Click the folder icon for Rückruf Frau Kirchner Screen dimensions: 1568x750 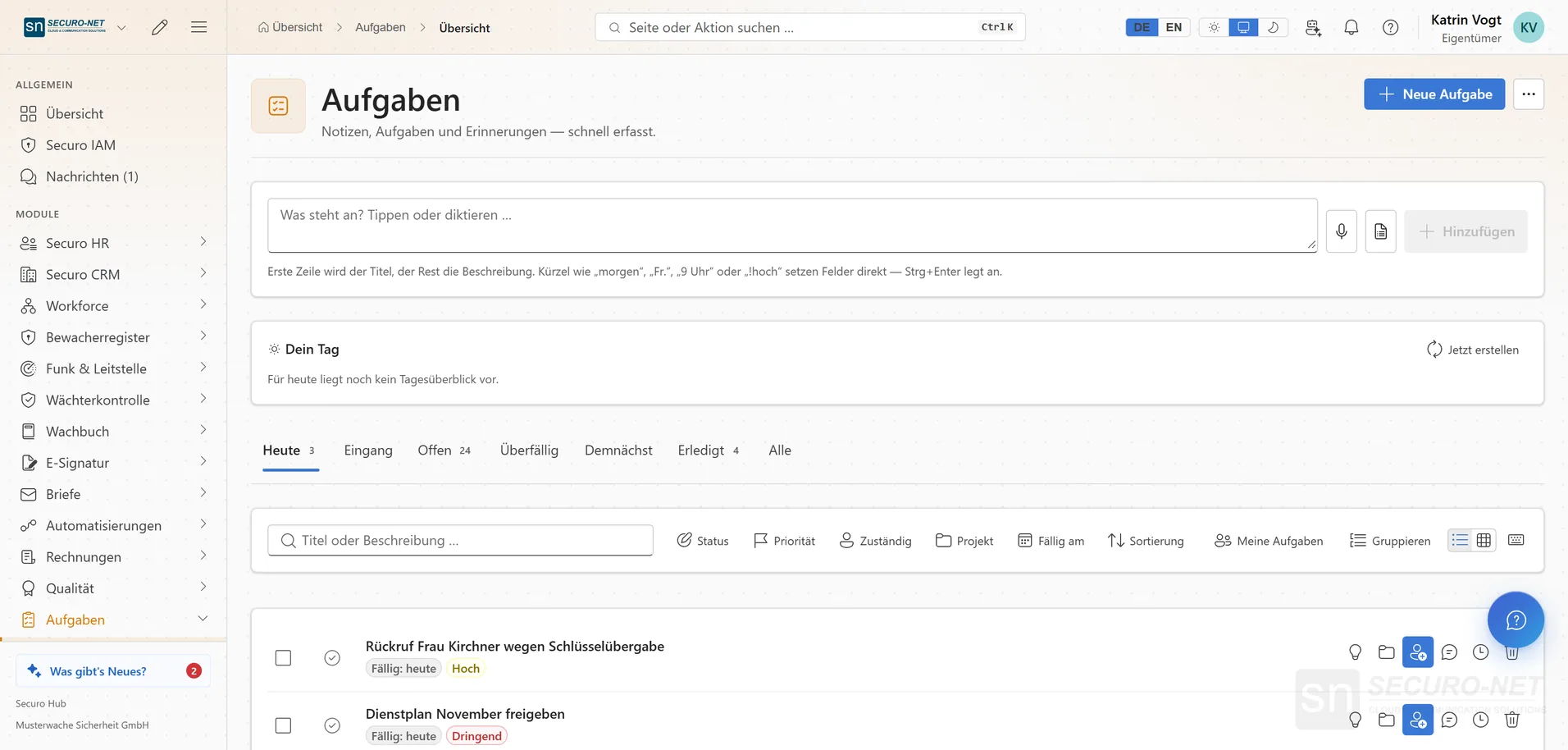(x=1387, y=652)
